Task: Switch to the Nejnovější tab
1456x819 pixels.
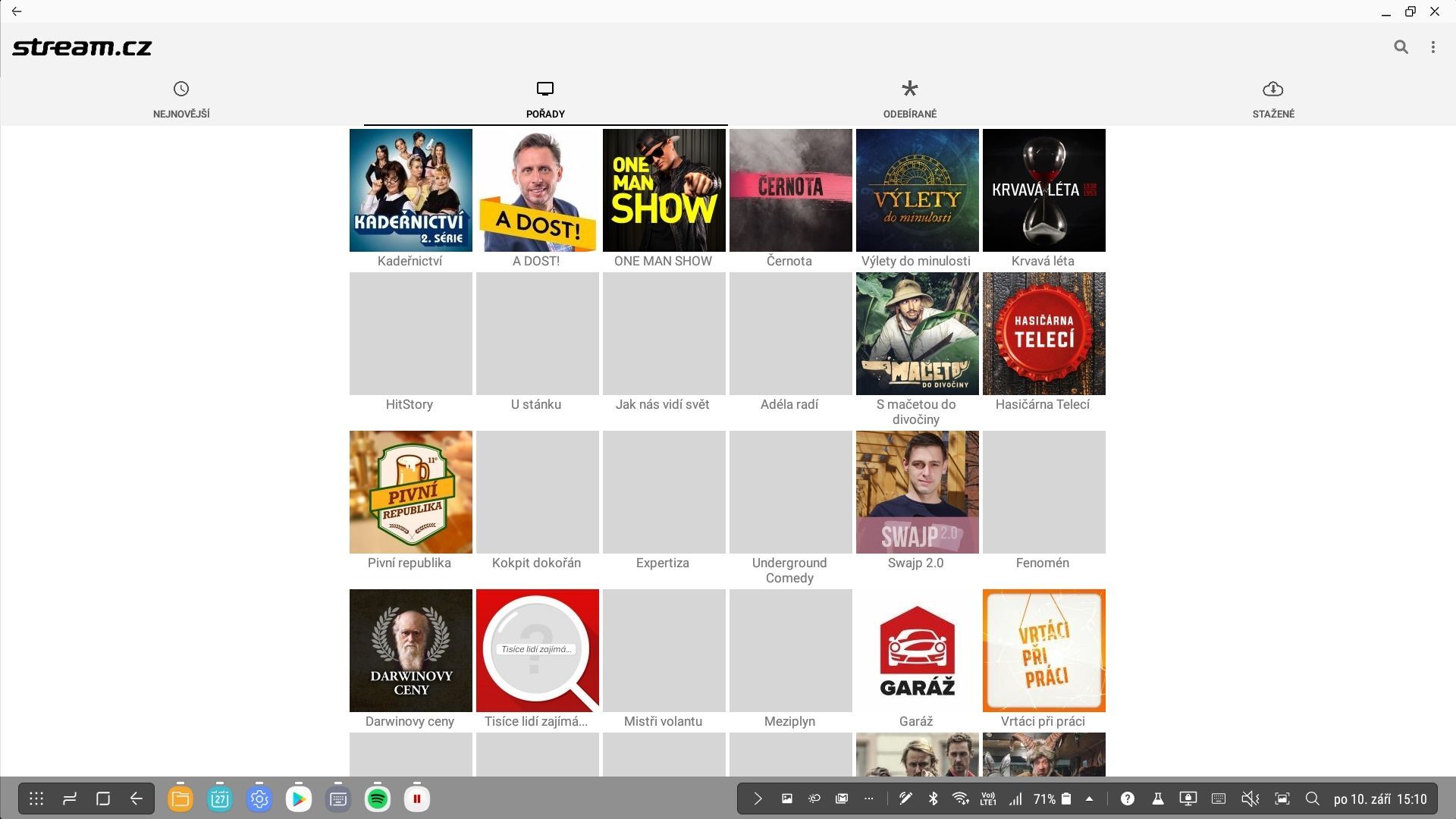Action: point(181,100)
